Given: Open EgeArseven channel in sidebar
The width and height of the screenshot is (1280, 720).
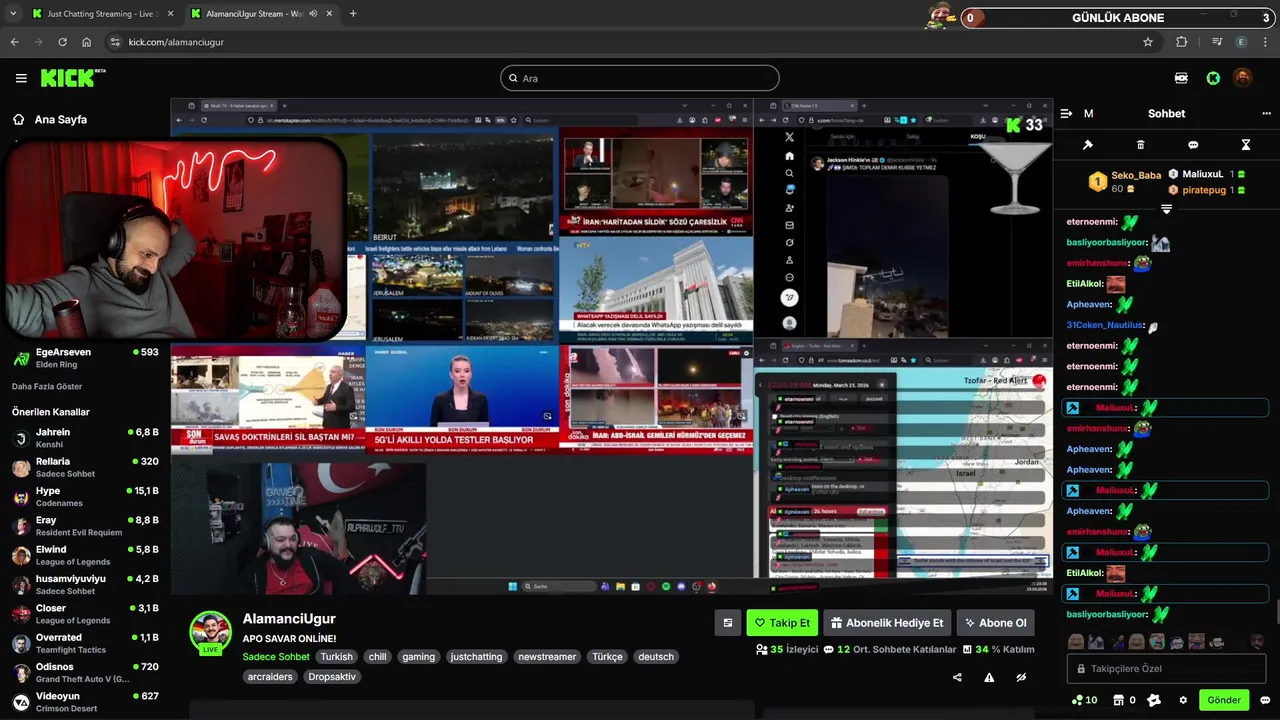Looking at the screenshot, I should [x=85, y=358].
